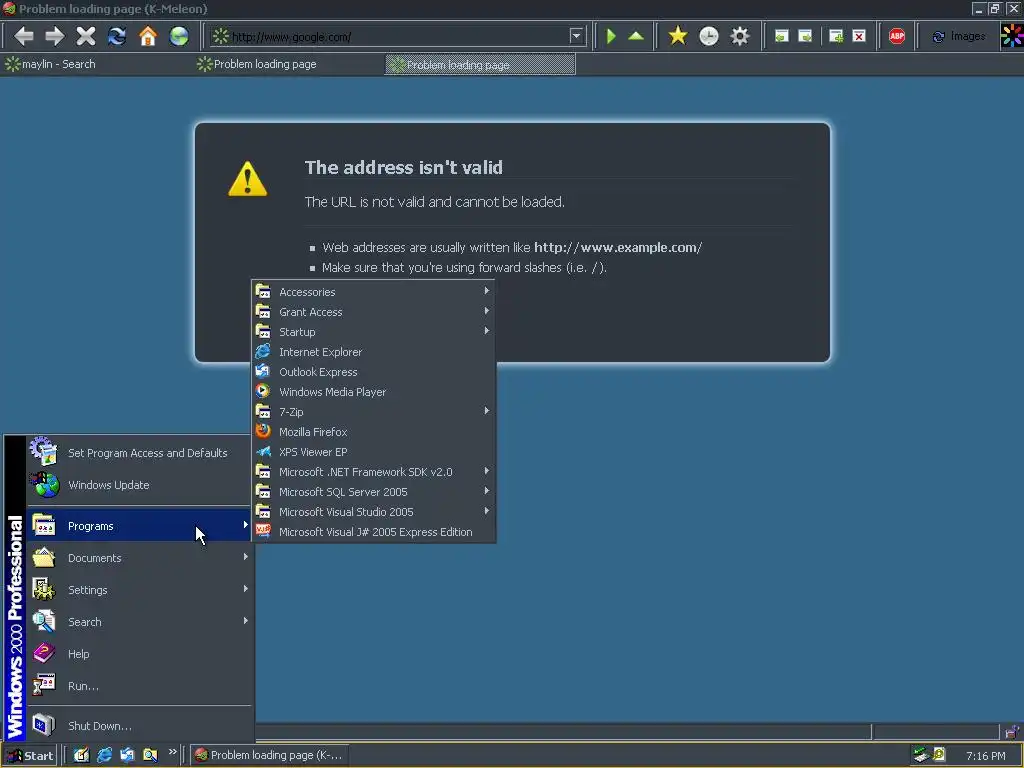
Task: Open Run... from the Start menu
Action: (x=139, y=686)
